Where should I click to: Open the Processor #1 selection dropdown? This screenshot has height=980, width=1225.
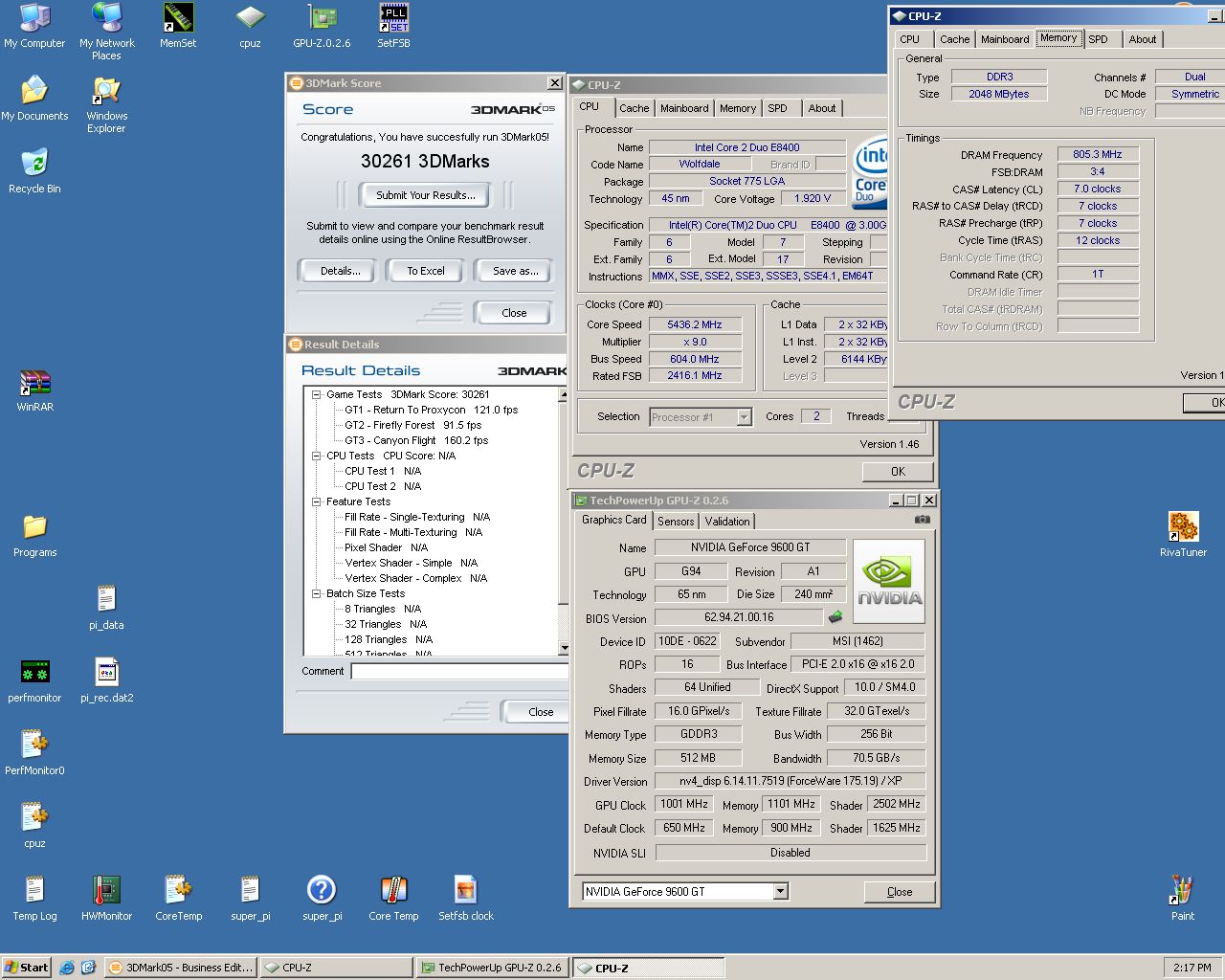[744, 417]
